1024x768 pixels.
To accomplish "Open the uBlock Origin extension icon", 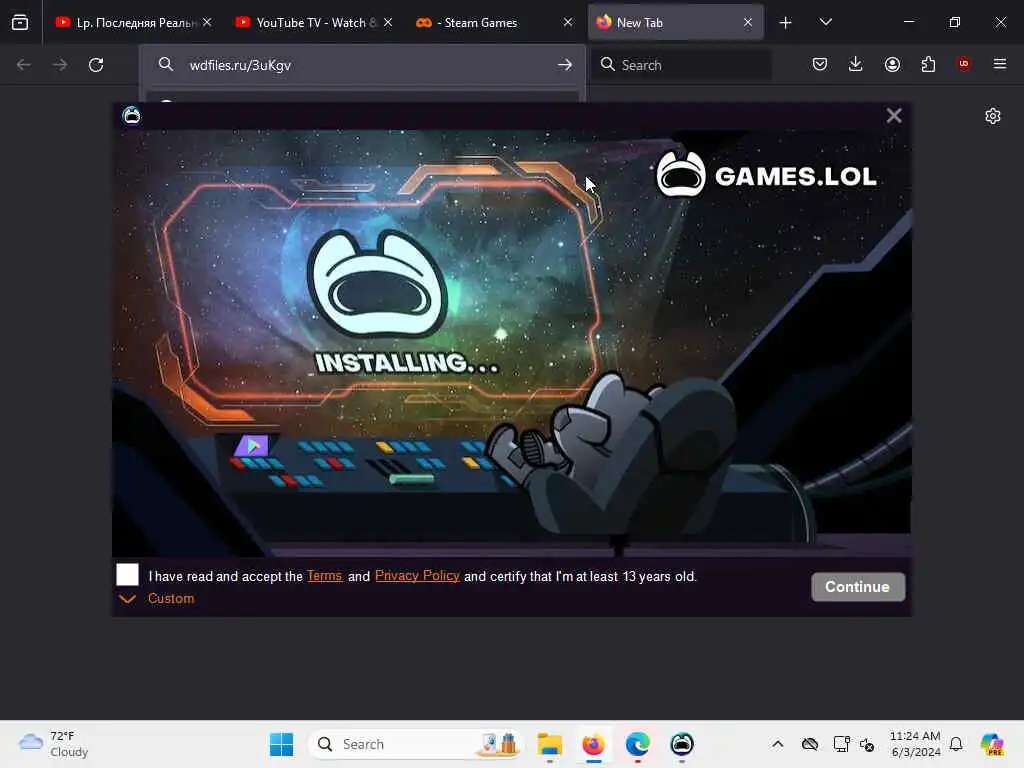I will 963,63.
